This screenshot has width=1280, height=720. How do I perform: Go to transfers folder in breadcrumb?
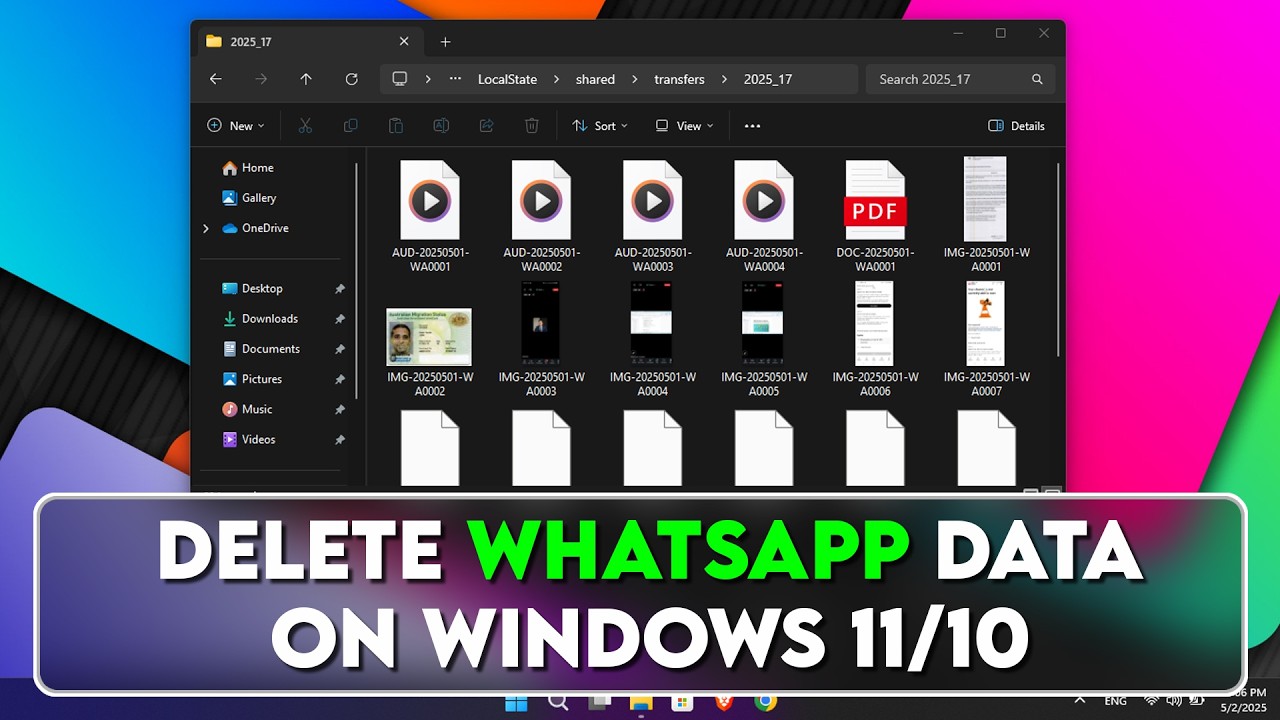679,79
